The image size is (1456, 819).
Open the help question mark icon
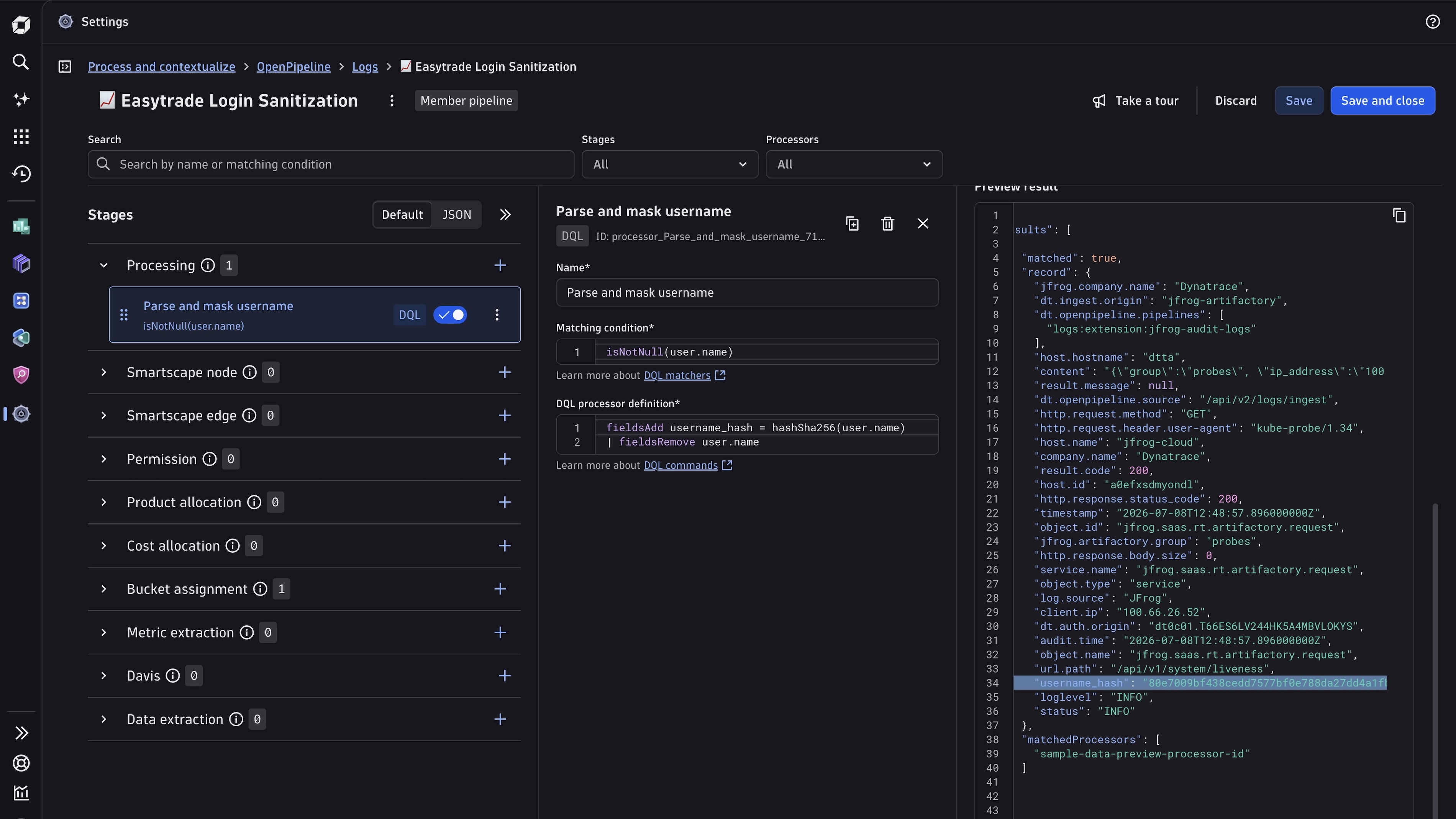(x=1432, y=21)
